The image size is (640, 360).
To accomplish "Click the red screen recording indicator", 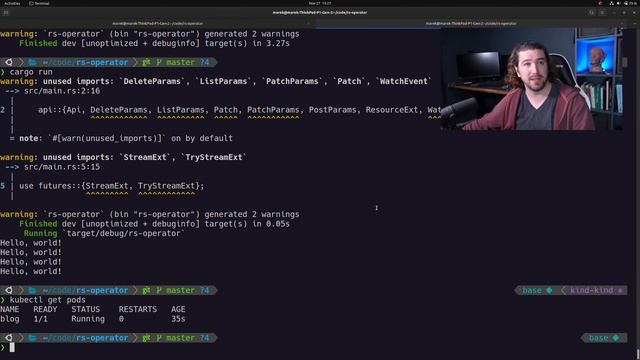I will tap(600, 3).
